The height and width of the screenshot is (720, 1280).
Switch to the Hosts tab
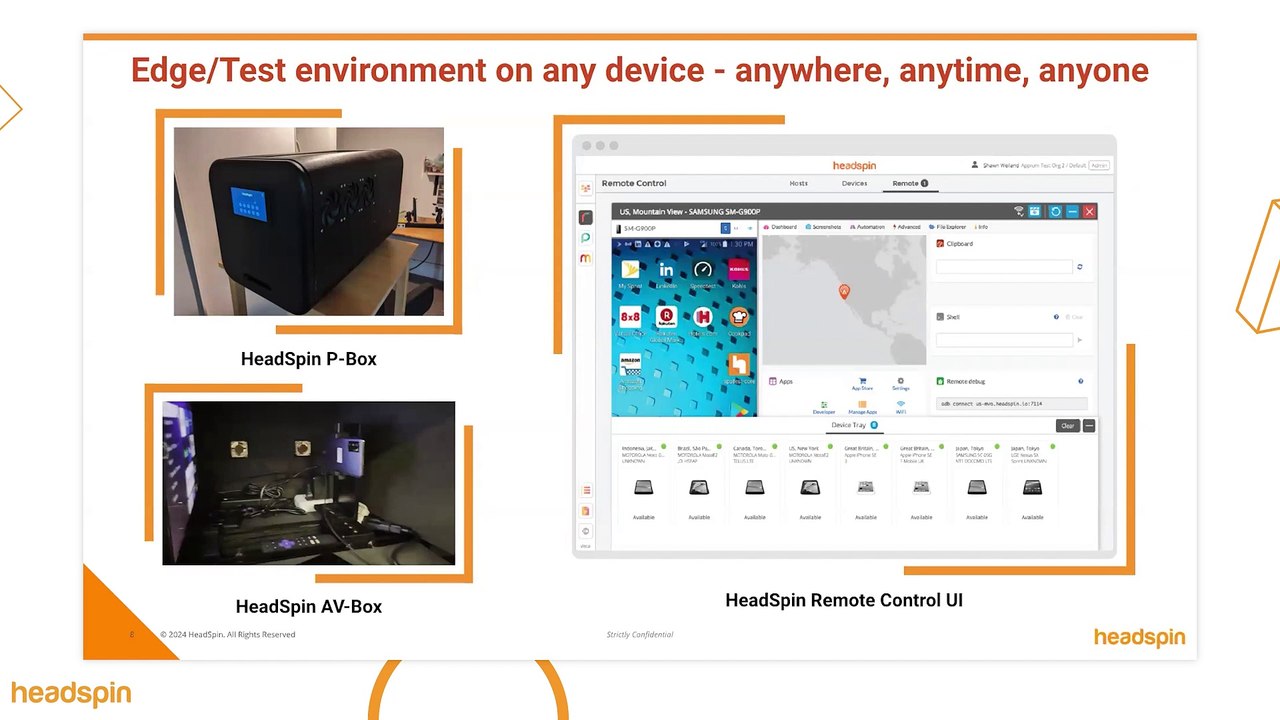coord(798,183)
